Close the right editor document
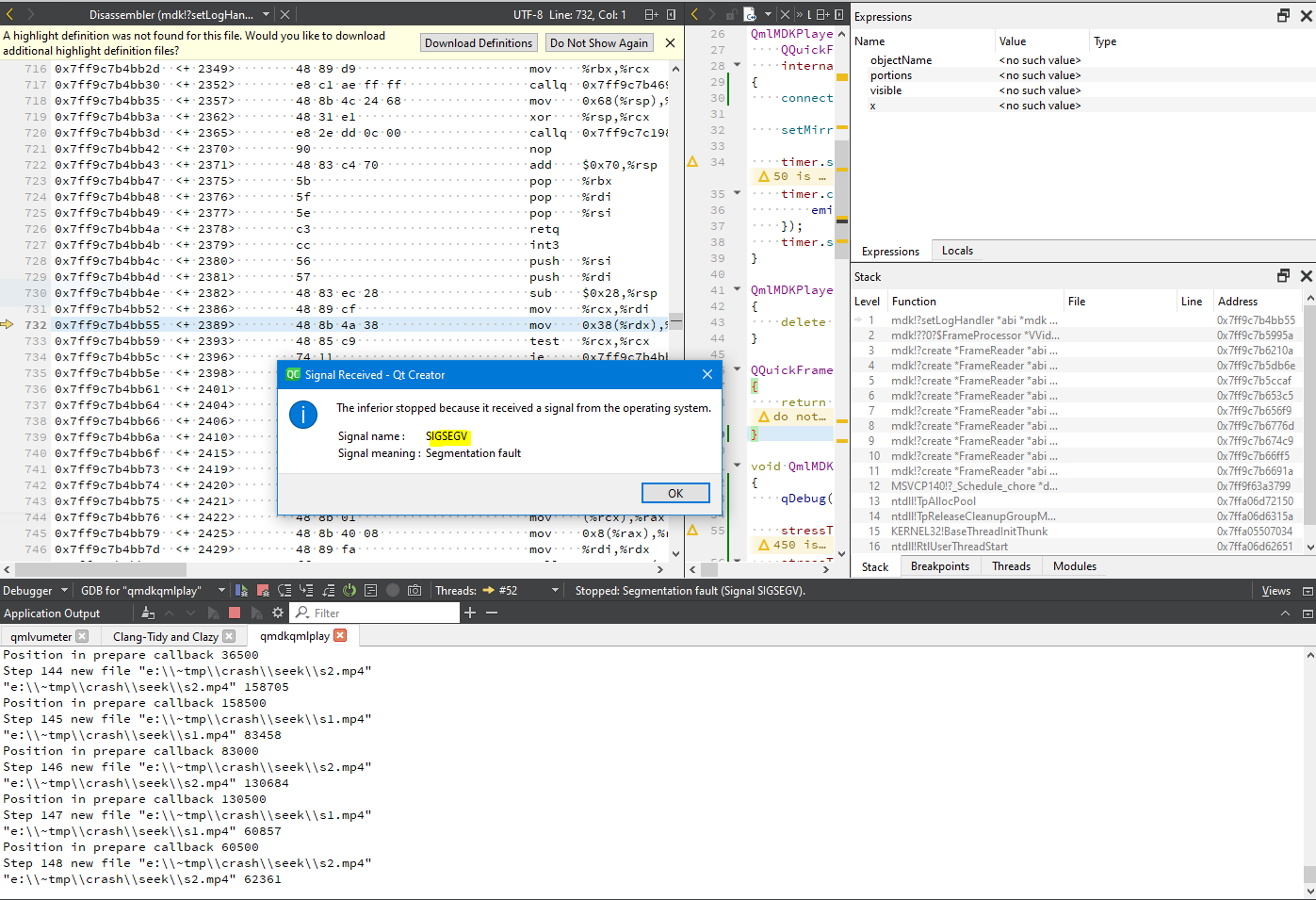 coord(785,14)
